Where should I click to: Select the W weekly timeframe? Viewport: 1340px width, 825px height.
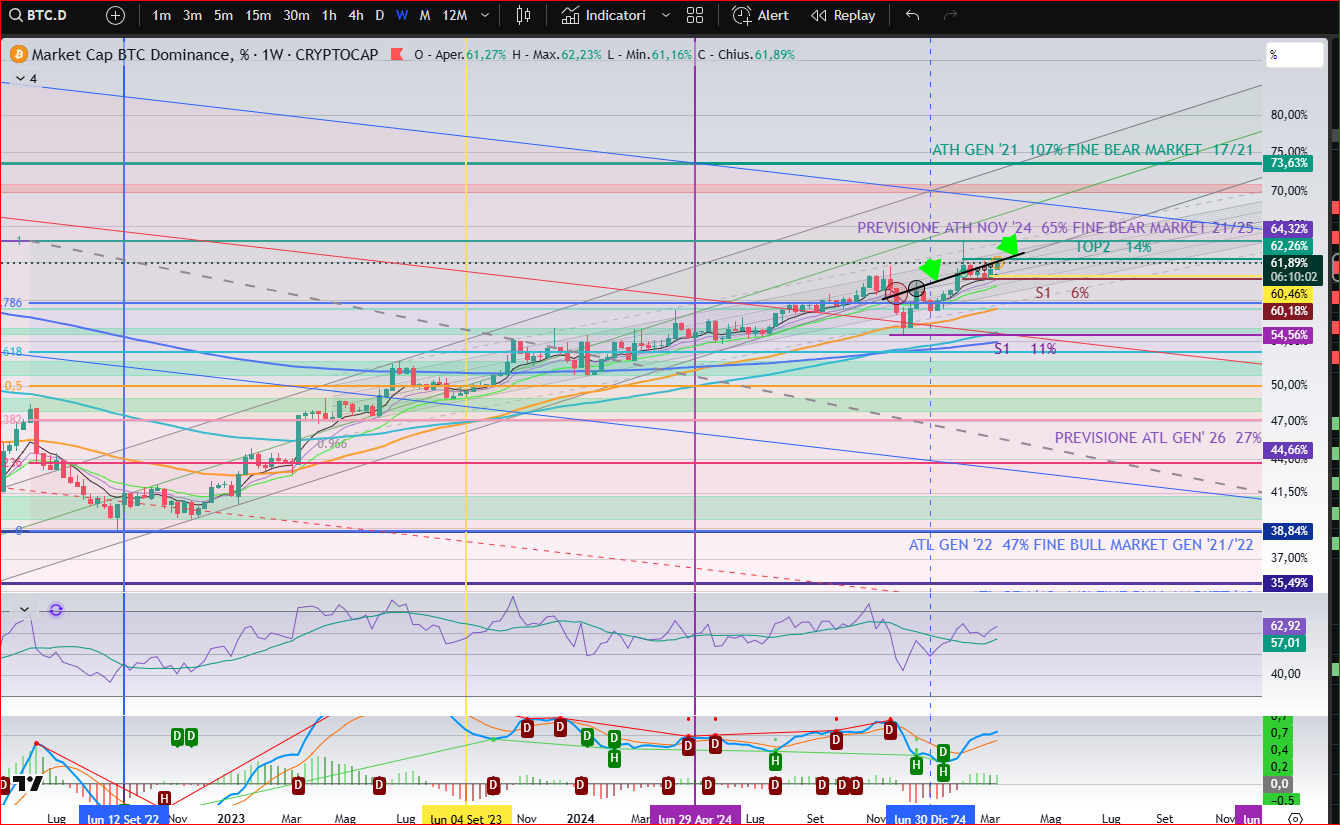[401, 15]
